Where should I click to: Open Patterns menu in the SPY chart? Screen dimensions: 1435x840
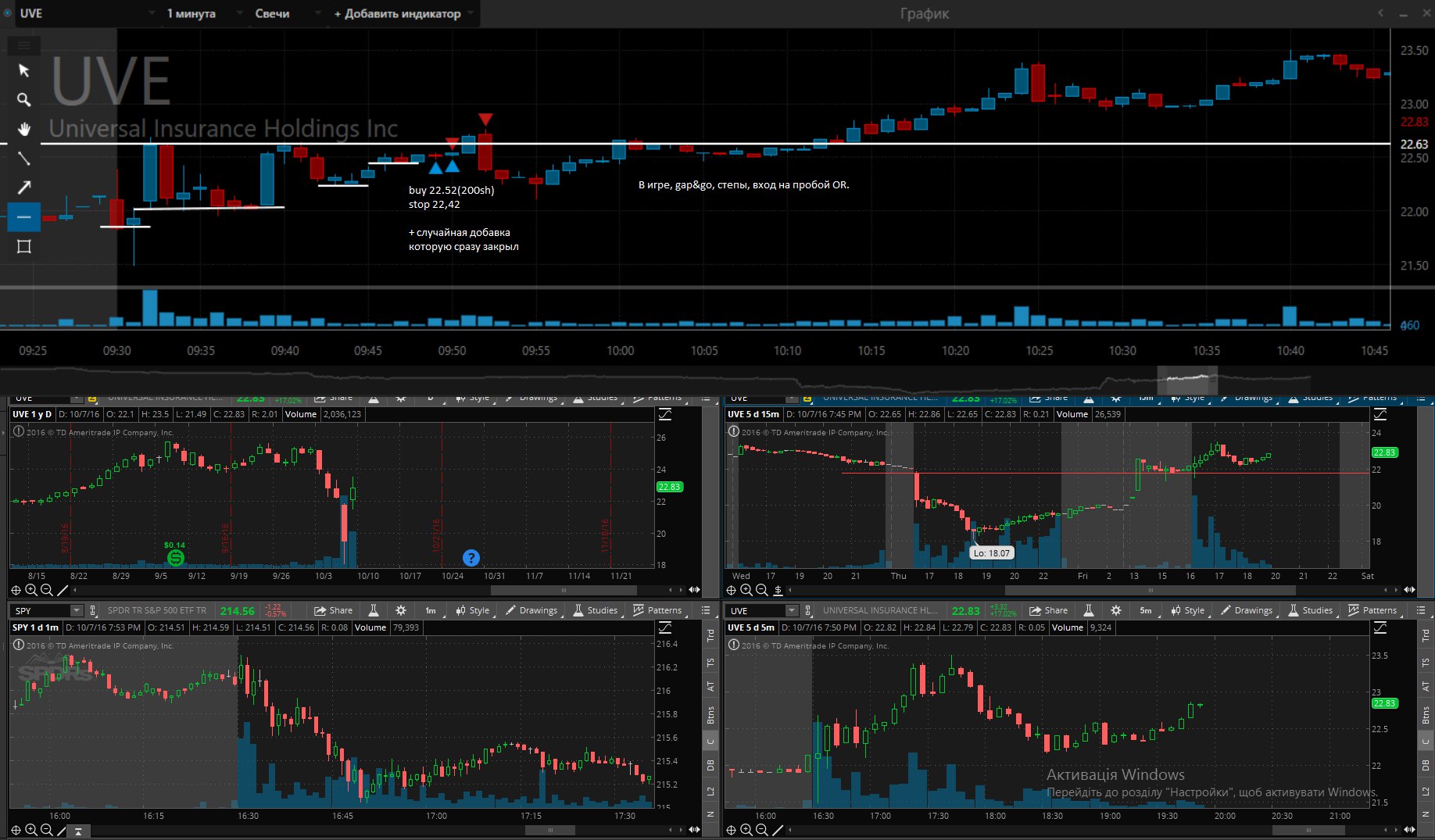(x=657, y=610)
